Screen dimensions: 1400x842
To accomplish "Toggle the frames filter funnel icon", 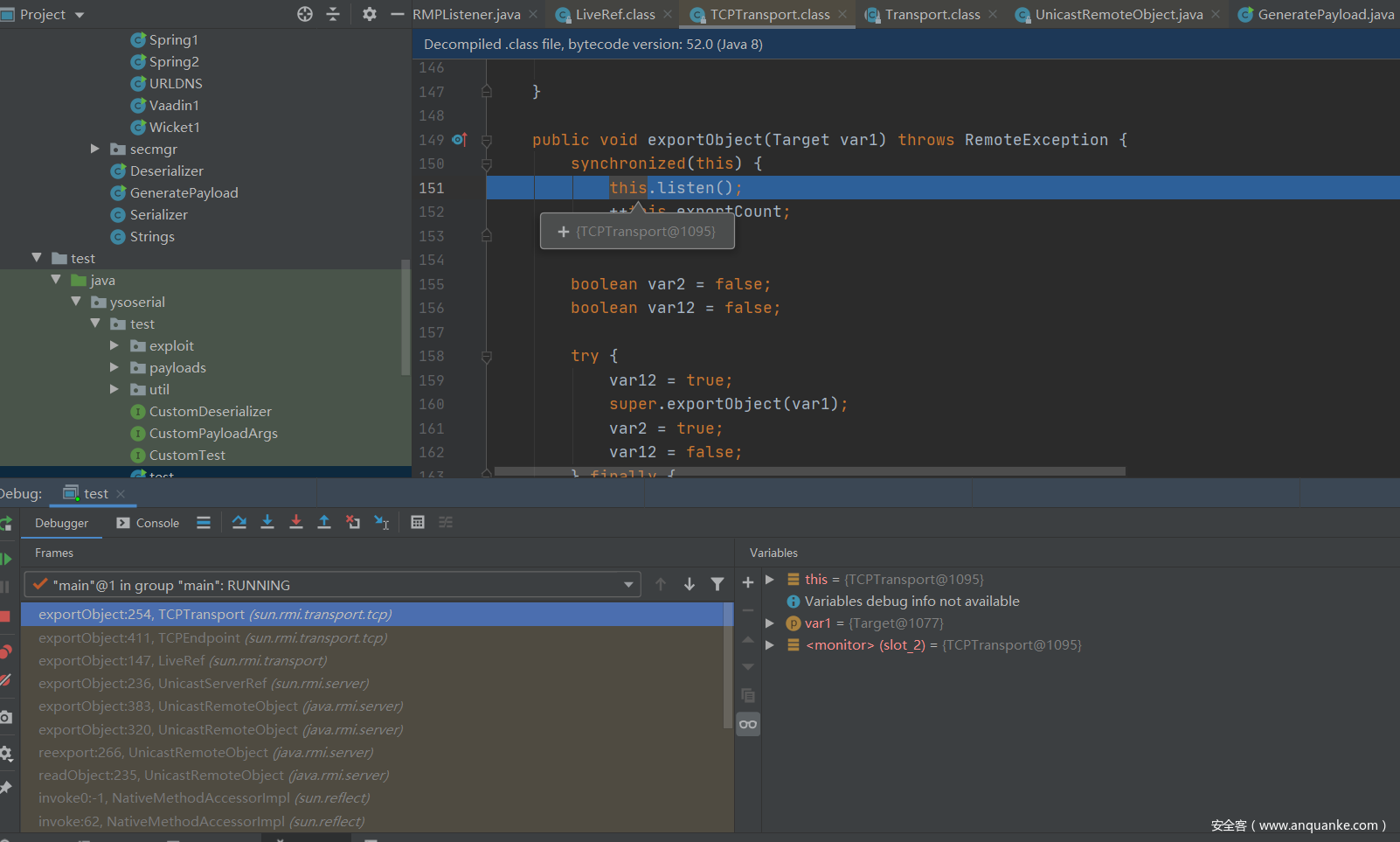I will click(717, 584).
